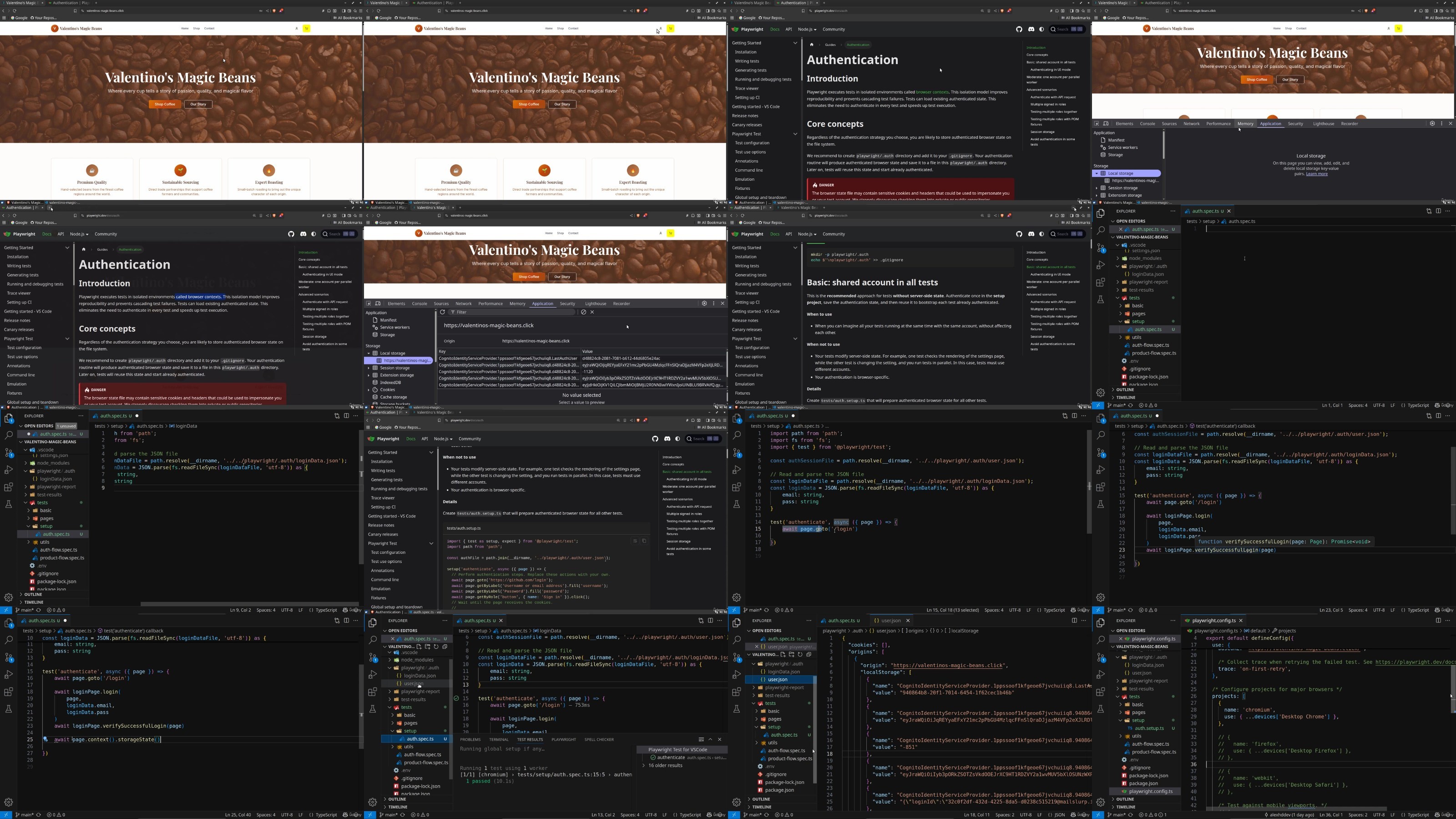Open Node.js dropdown in 'Basic: shared account' docs
Screen dimensions: 1456x819
click(x=807, y=234)
